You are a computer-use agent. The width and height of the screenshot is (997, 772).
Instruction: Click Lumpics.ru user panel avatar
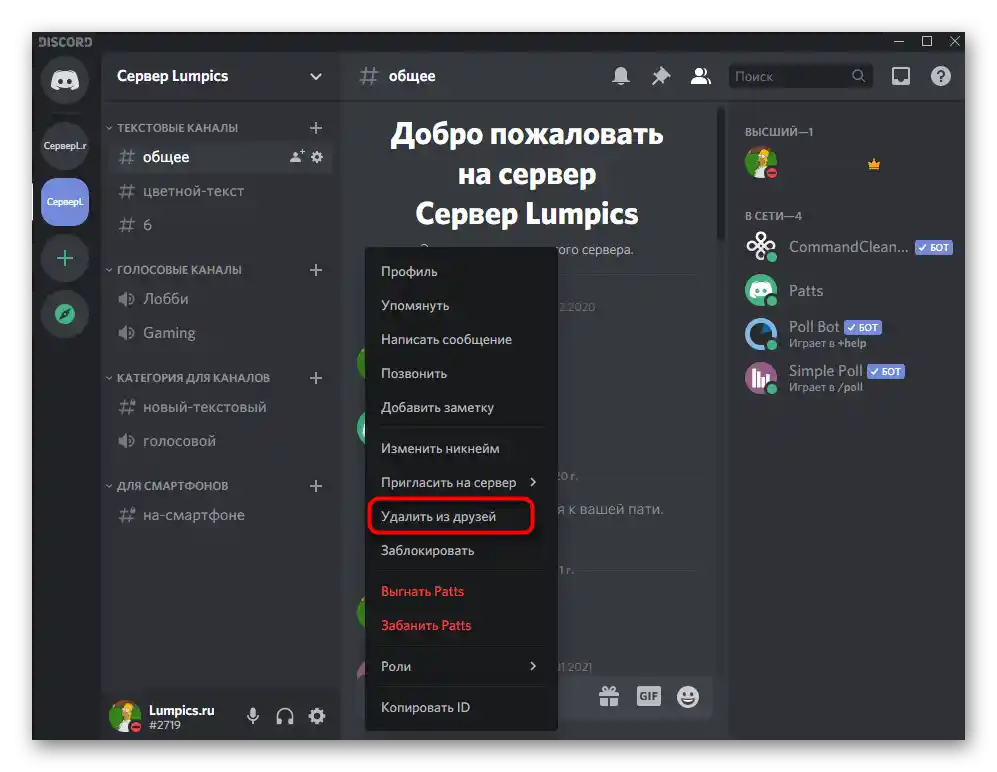pos(125,716)
